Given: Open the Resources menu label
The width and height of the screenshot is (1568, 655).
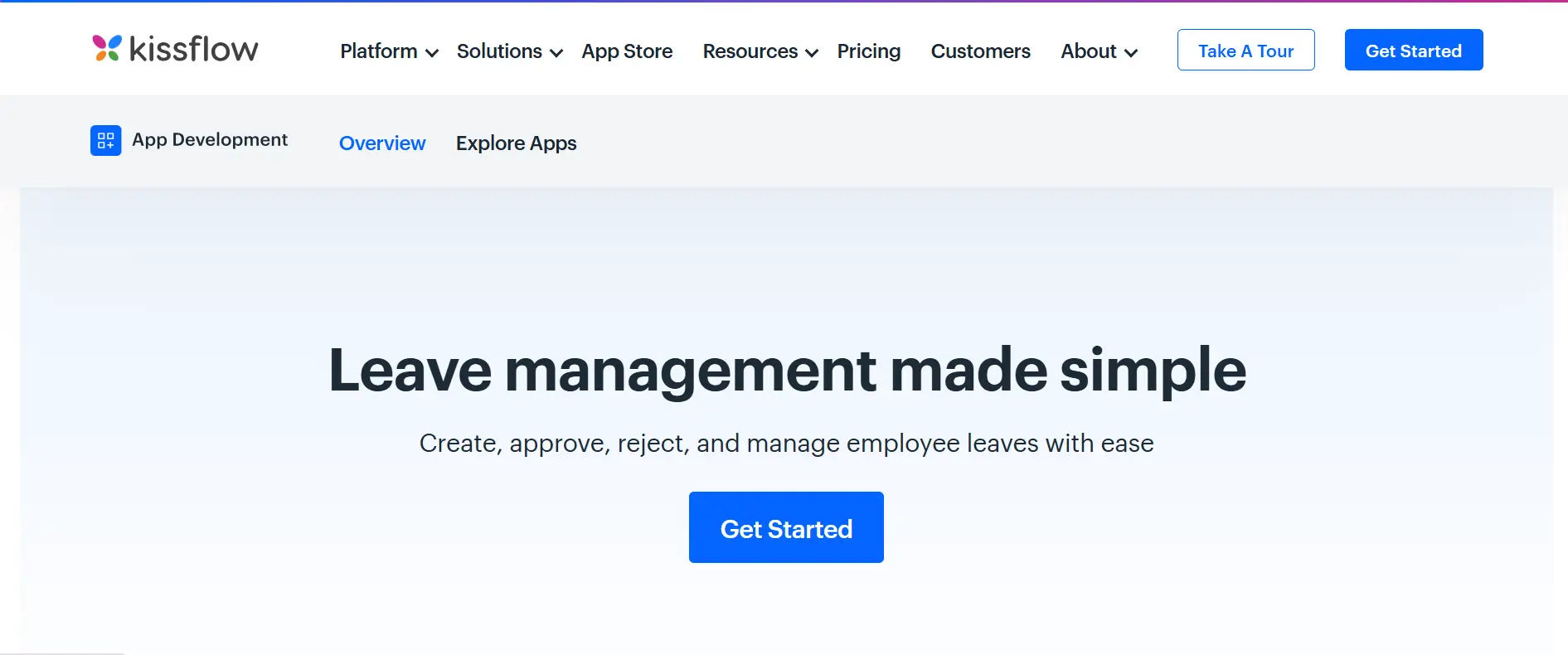Looking at the screenshot, I should point(750,51).
